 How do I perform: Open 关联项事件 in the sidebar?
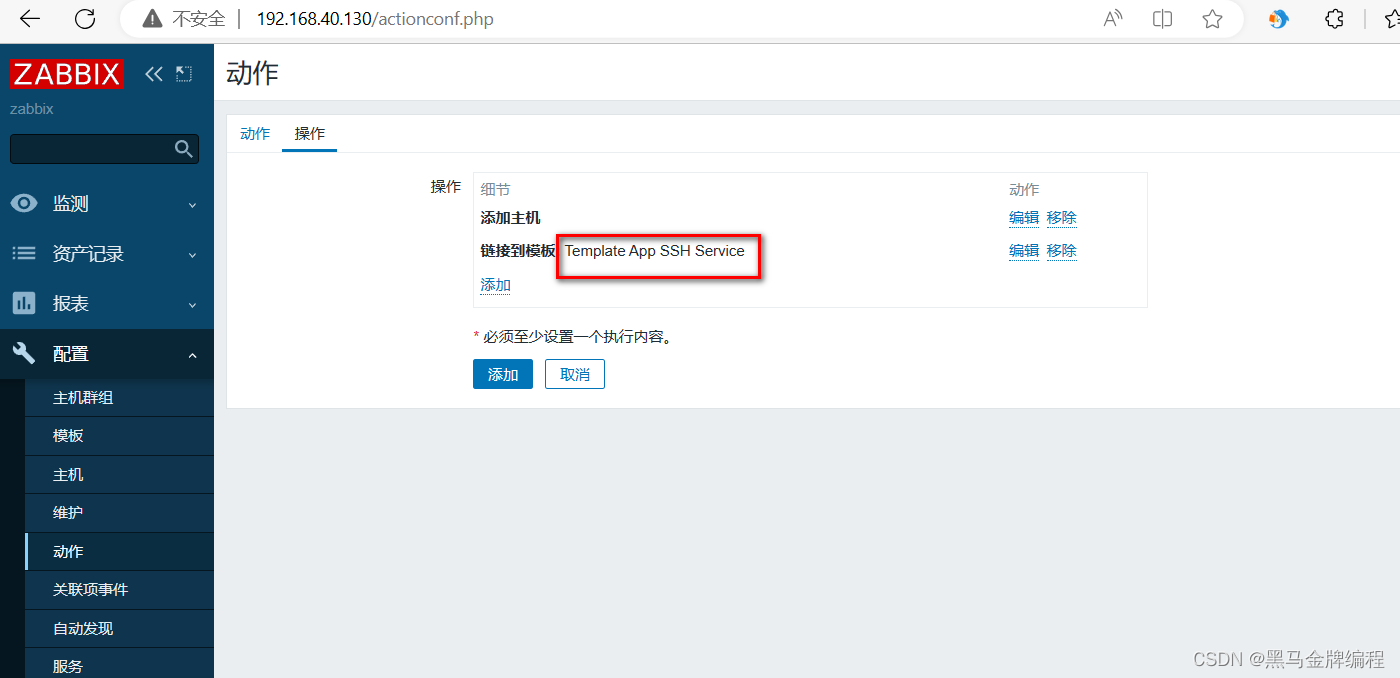(120, 590)
